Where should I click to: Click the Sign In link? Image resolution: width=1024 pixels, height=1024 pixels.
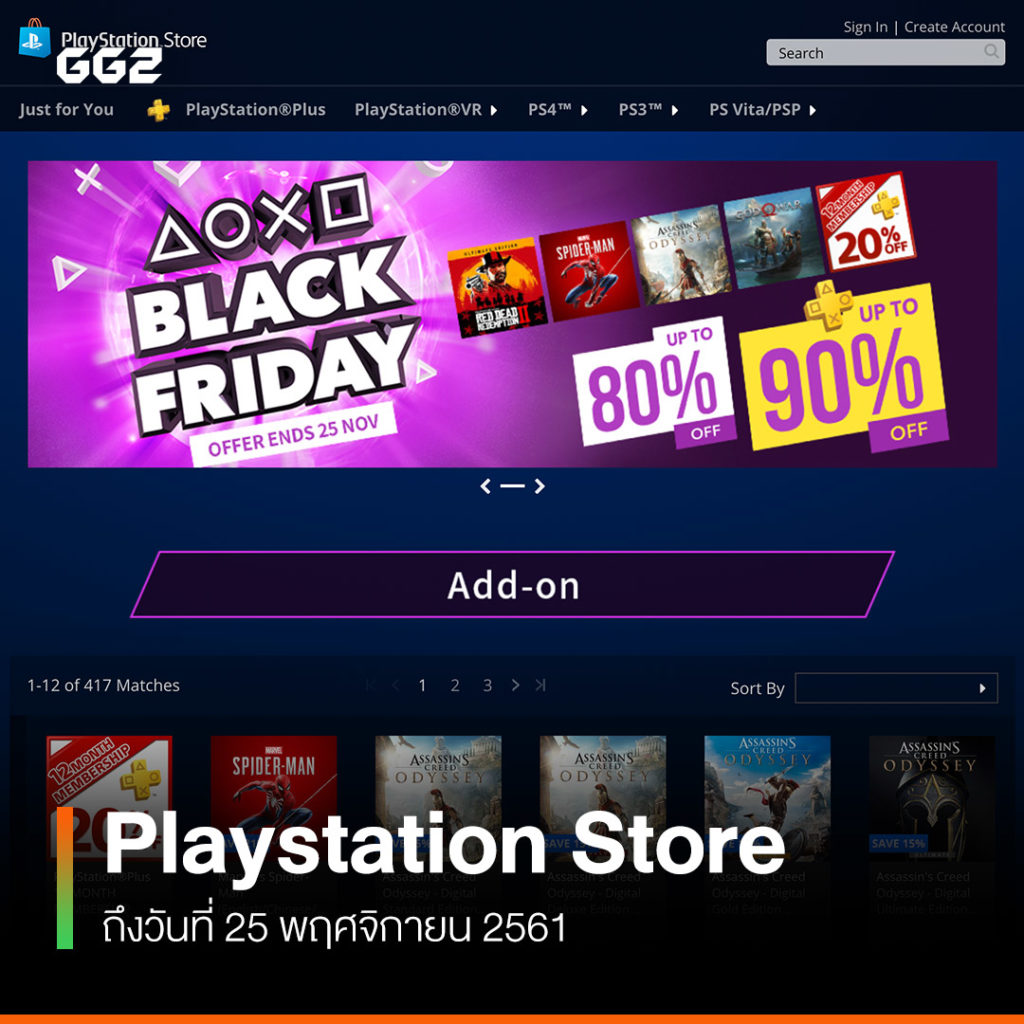coord(865,27)
